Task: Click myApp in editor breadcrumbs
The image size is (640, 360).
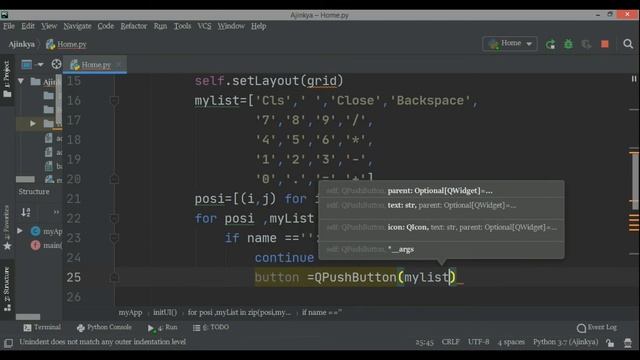Action: coord(130,312)
